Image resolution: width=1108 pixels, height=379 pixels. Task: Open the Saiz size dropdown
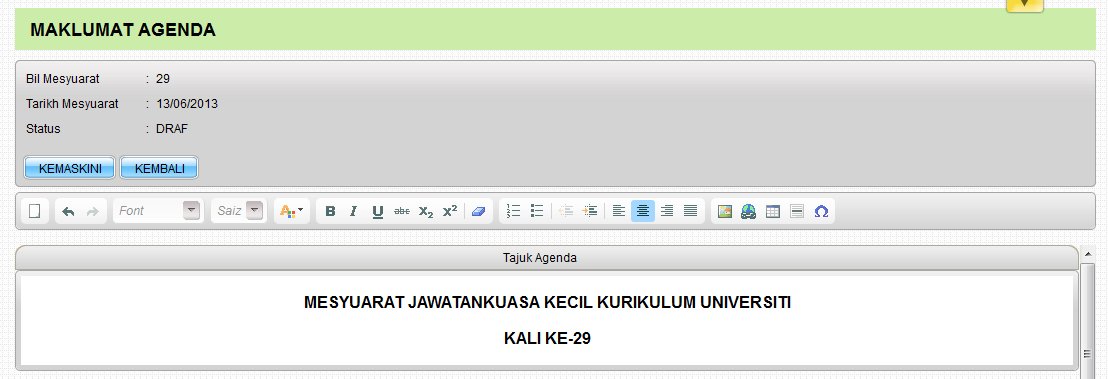click(x=238, y=211)
